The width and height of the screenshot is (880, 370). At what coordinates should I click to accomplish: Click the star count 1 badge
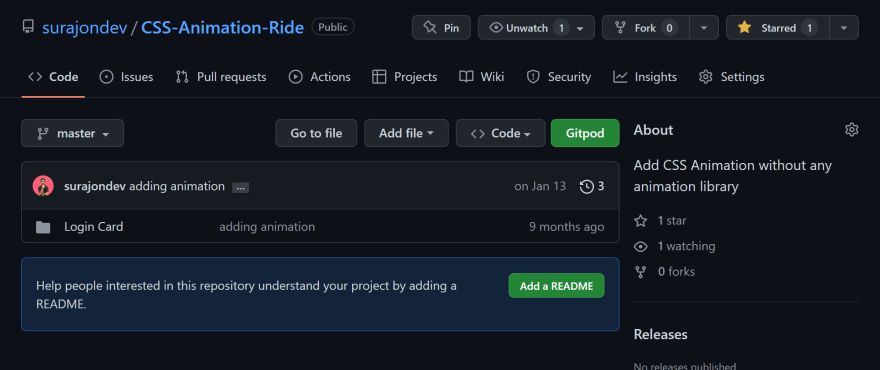pos(809,28)
